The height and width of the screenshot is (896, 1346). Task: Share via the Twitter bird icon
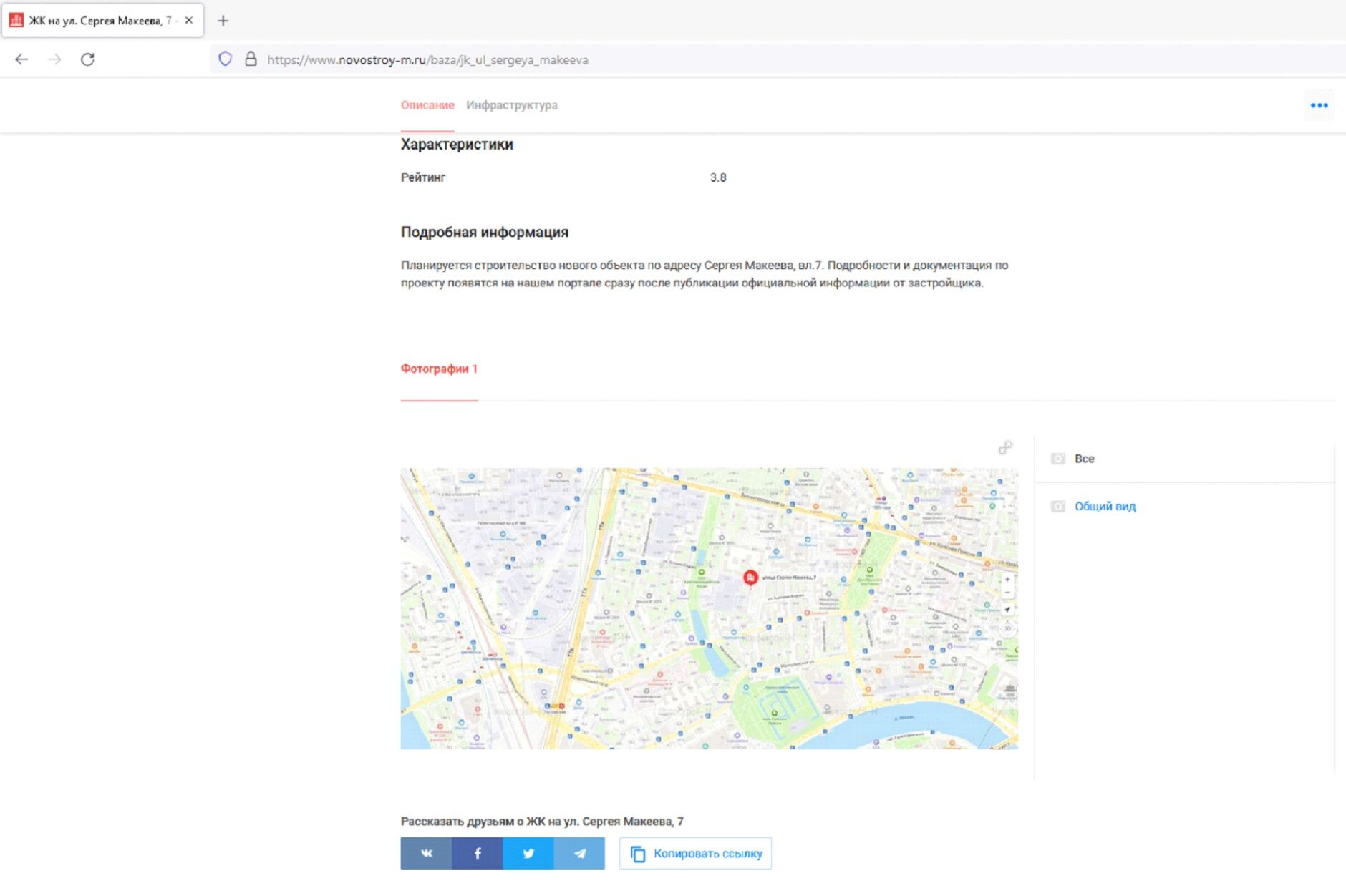tap(528, 853)
